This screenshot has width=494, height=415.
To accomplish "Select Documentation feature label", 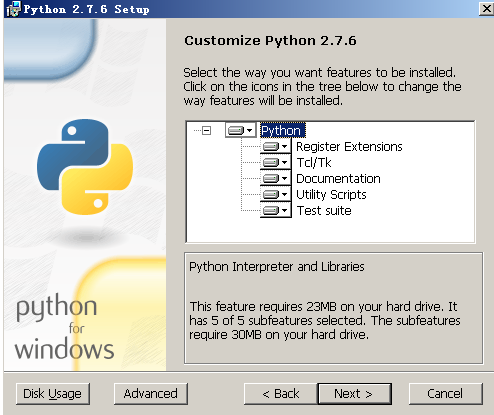I will 338,179.
